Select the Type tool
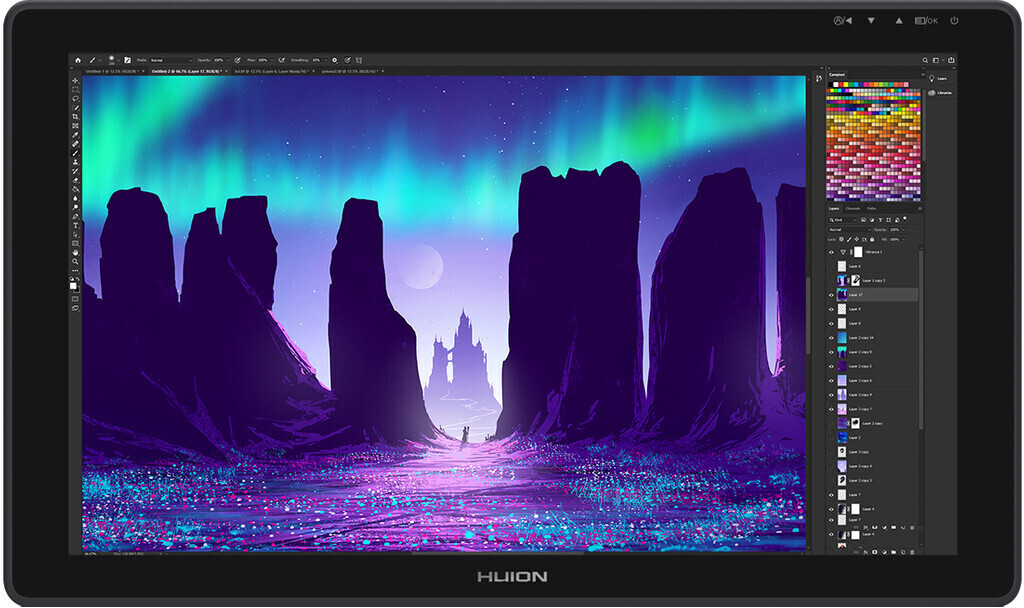 click(75, 225)
